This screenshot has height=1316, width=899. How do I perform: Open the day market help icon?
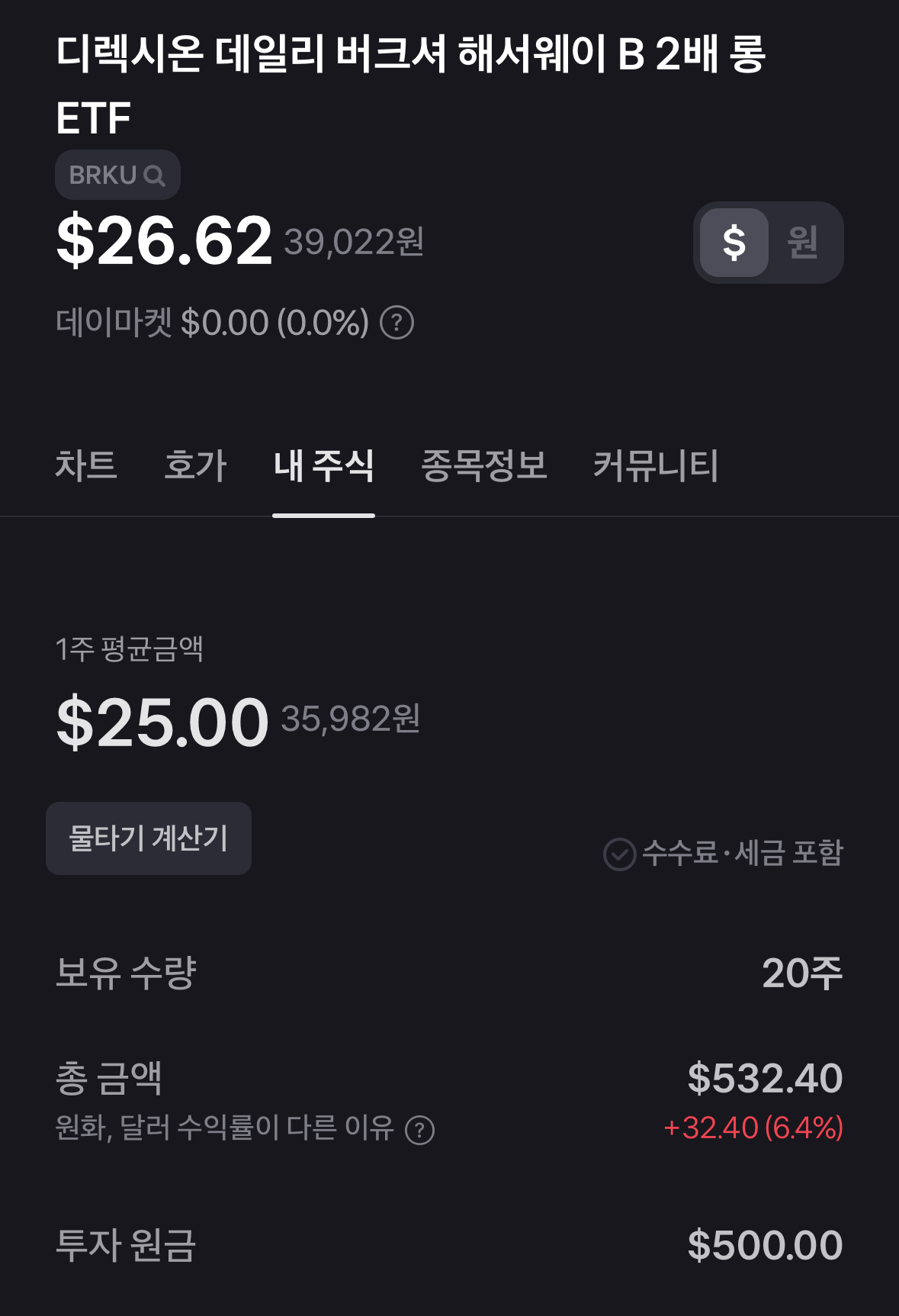coord(397,323)
